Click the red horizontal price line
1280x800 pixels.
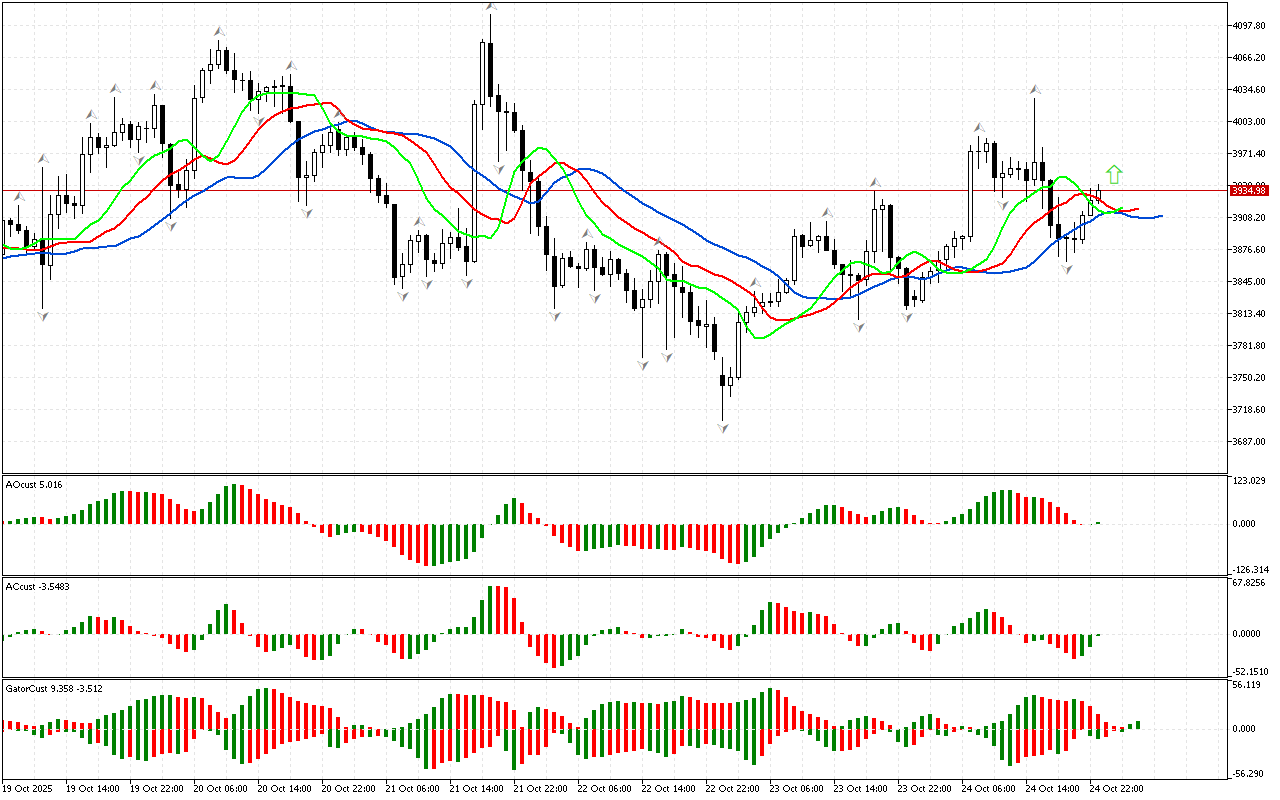point(600,190)
